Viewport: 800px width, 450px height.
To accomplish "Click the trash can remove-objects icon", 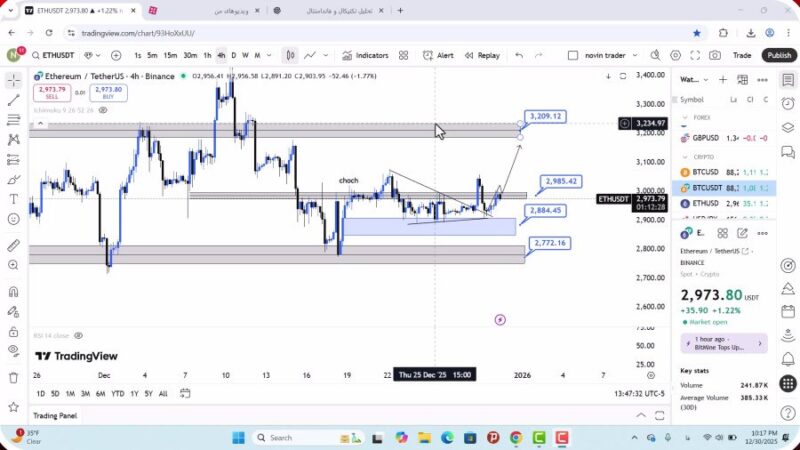I will pos(14,377).
